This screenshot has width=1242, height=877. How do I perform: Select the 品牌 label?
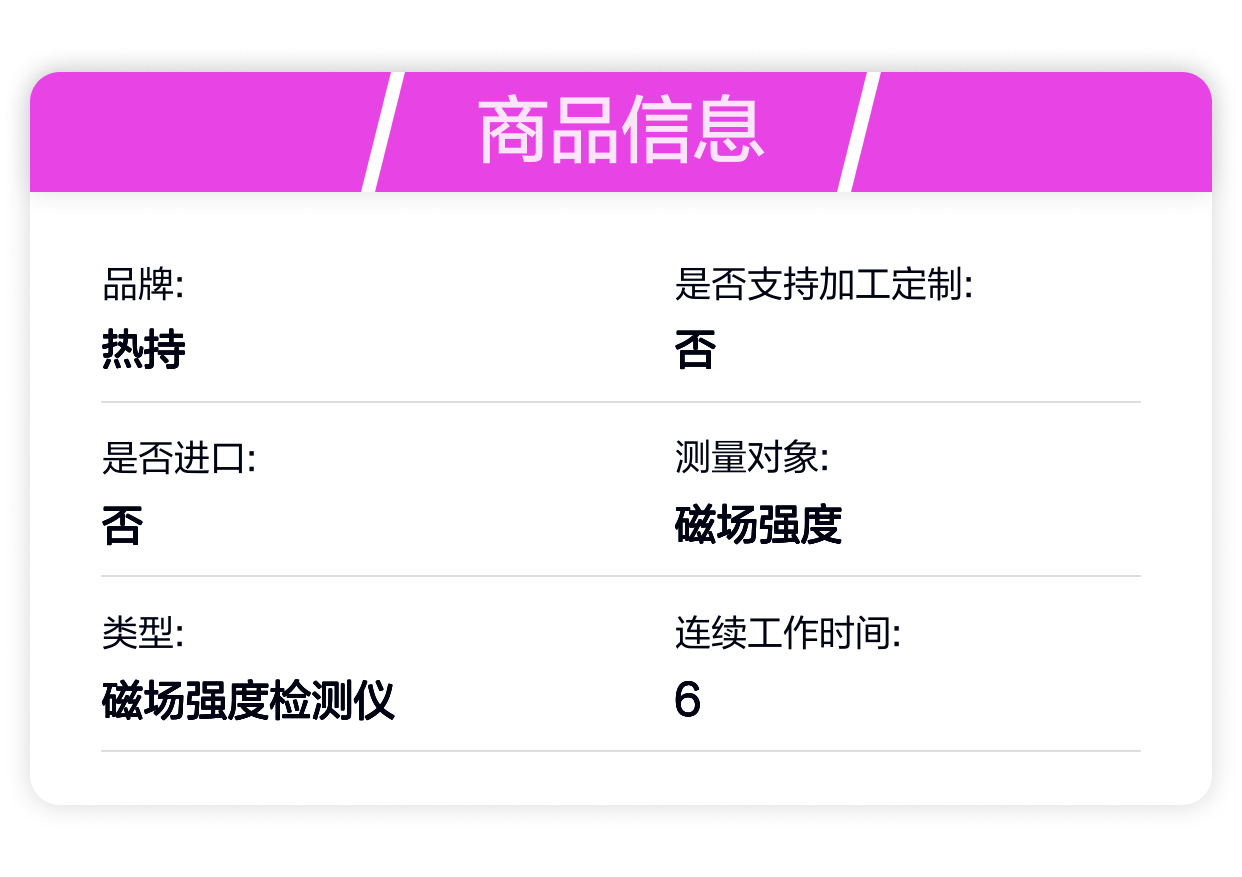143,287
